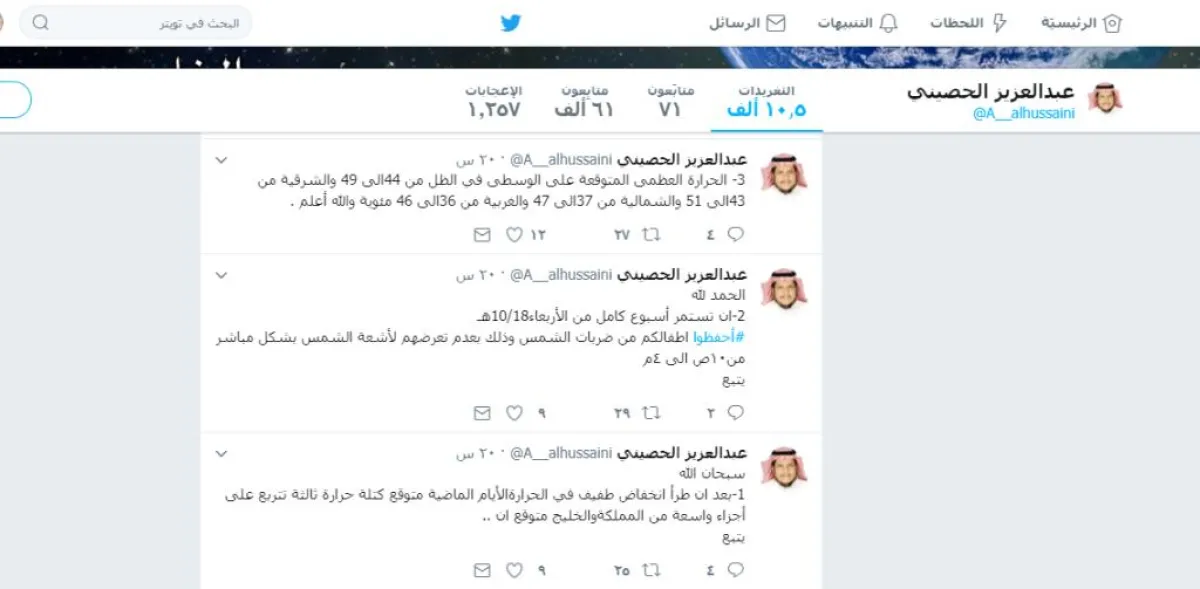This screenshot has width=1200, height=589.
Task: View the الإعجابات likes tab
Action: [x=494, y=102]
